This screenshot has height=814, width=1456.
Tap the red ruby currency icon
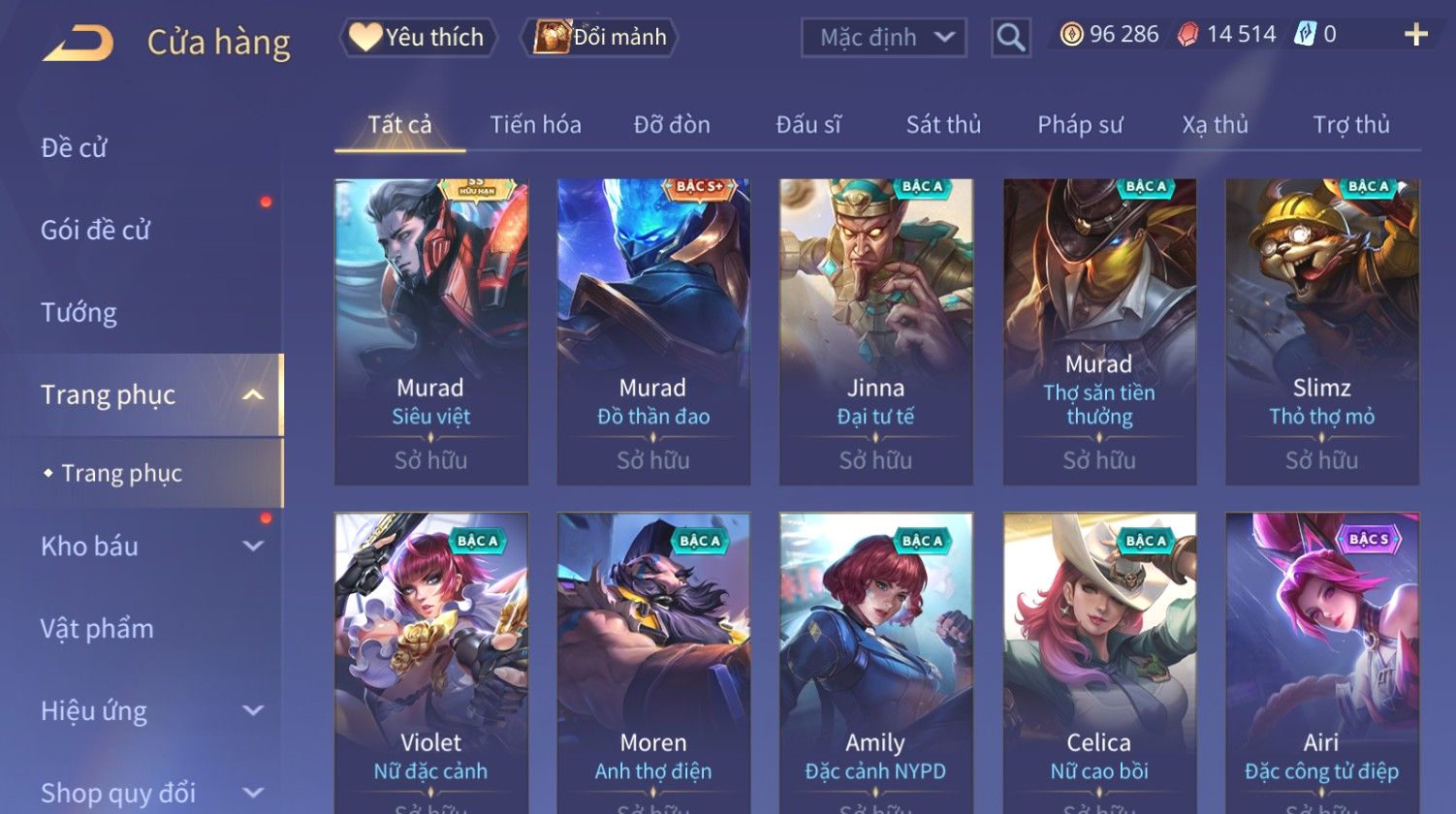coord(1187,35)
